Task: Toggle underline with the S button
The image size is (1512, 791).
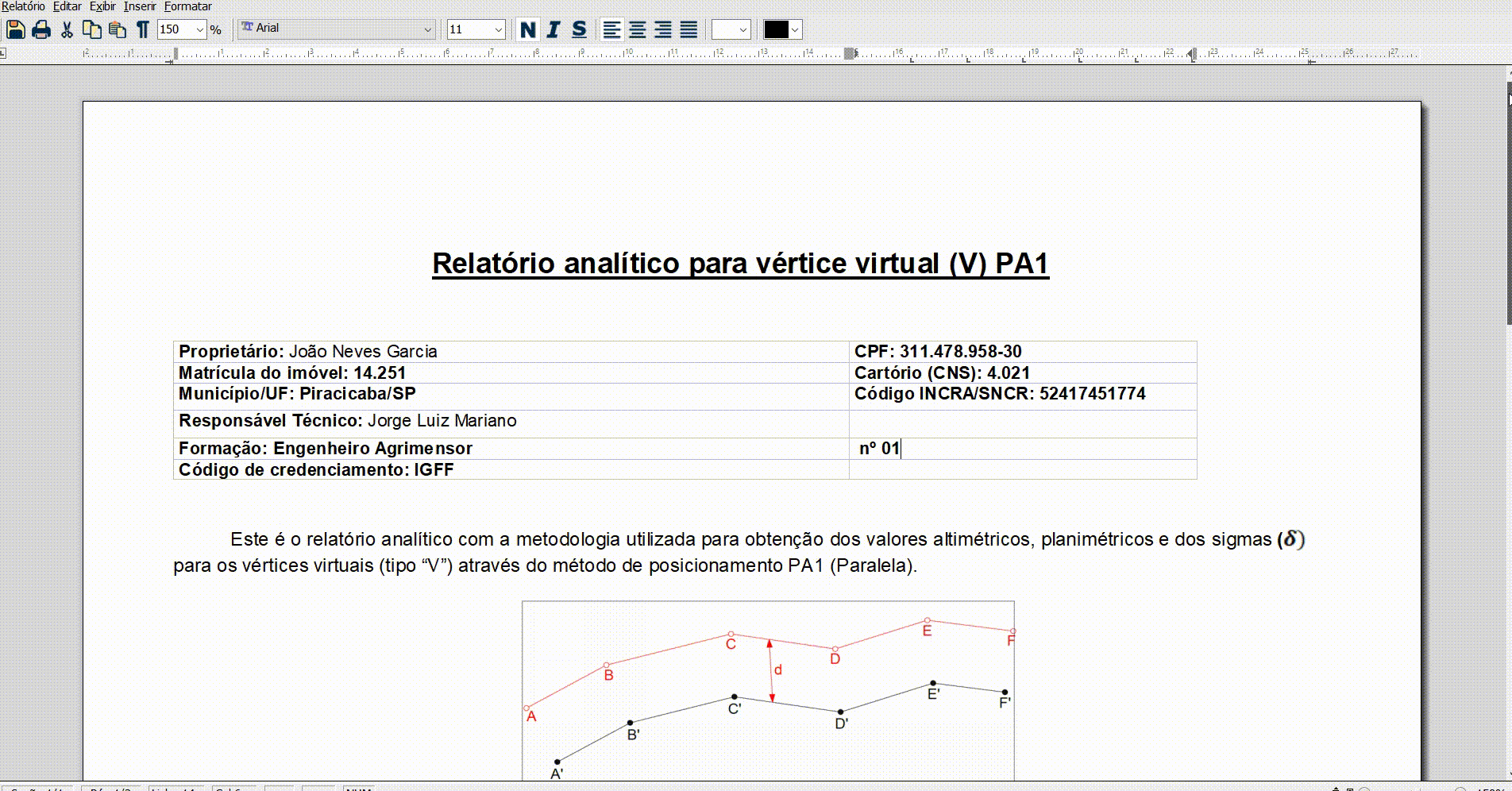Action: click(x=578, y=30)
